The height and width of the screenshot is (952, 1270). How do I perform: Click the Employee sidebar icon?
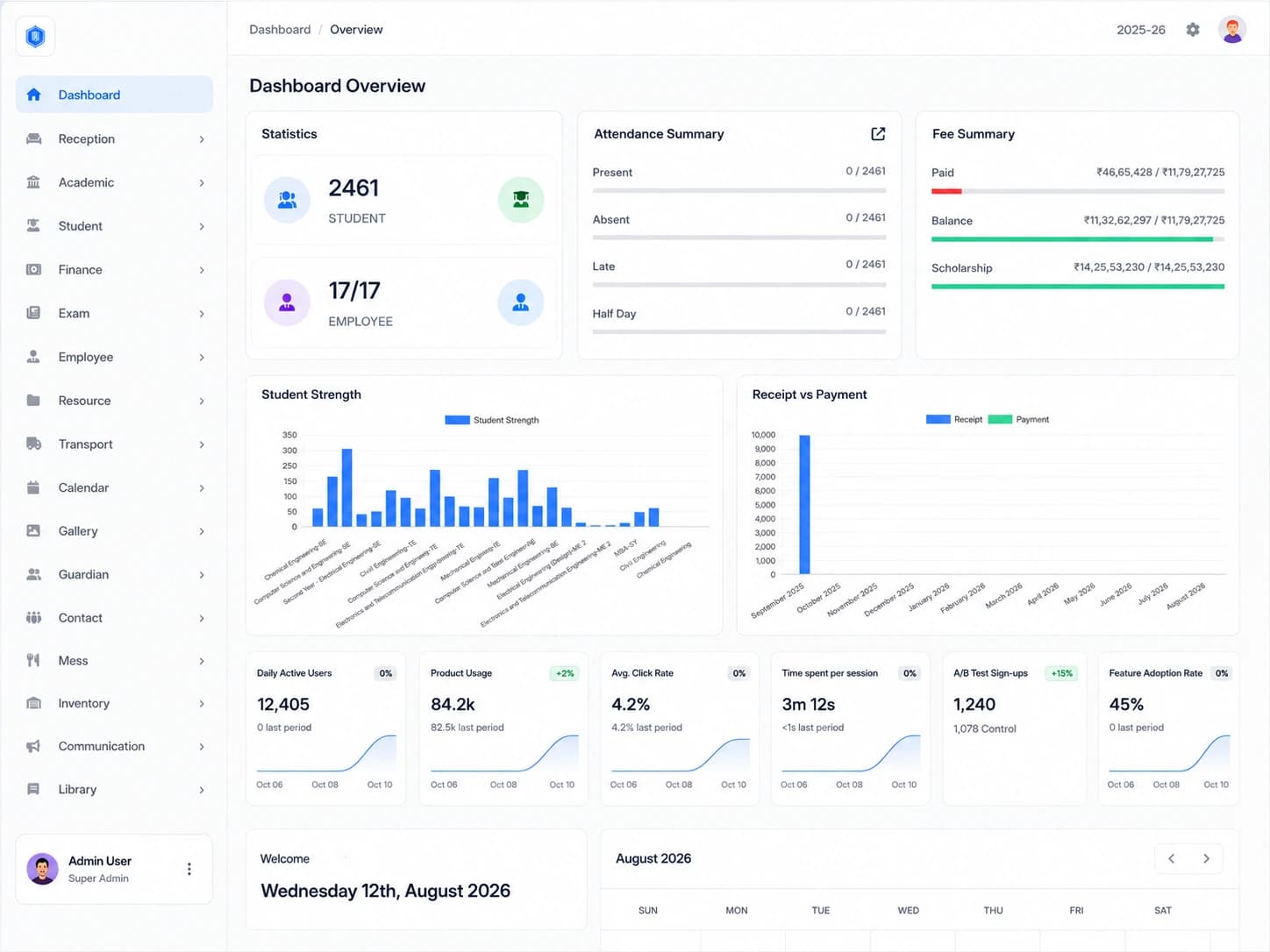(33, 357)
